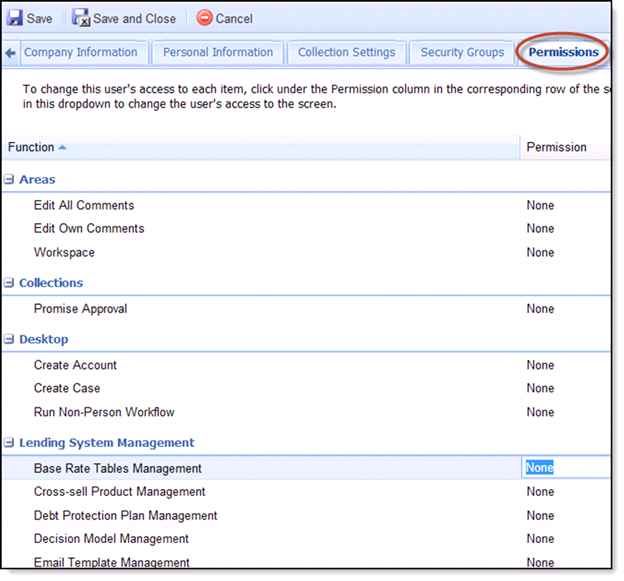Go to the Security Groups tab

click(x=462, y=52)
